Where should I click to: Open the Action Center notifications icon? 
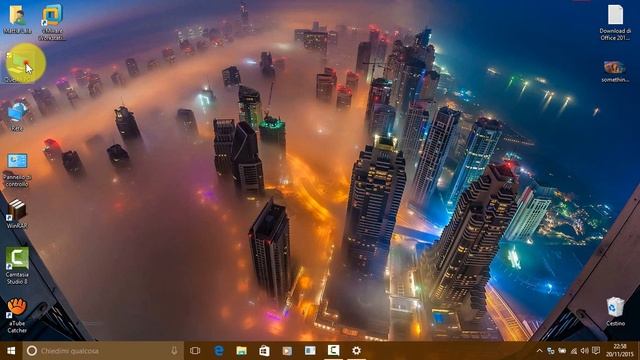(x=596, y=351)
